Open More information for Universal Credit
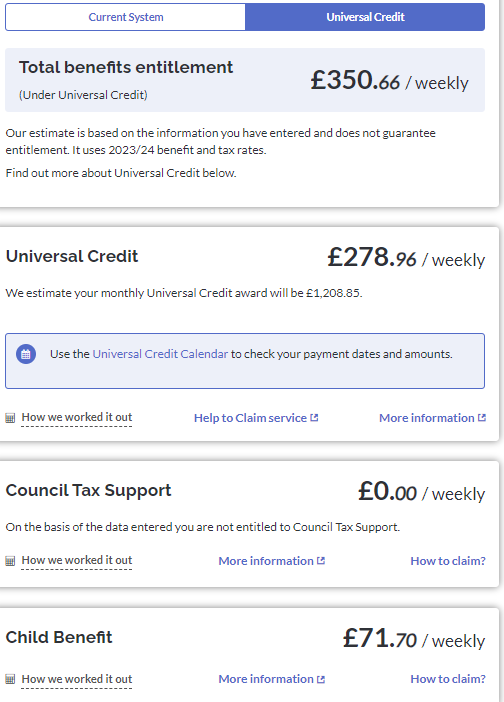This screenshot has width=504, height=702. (427, 418)
